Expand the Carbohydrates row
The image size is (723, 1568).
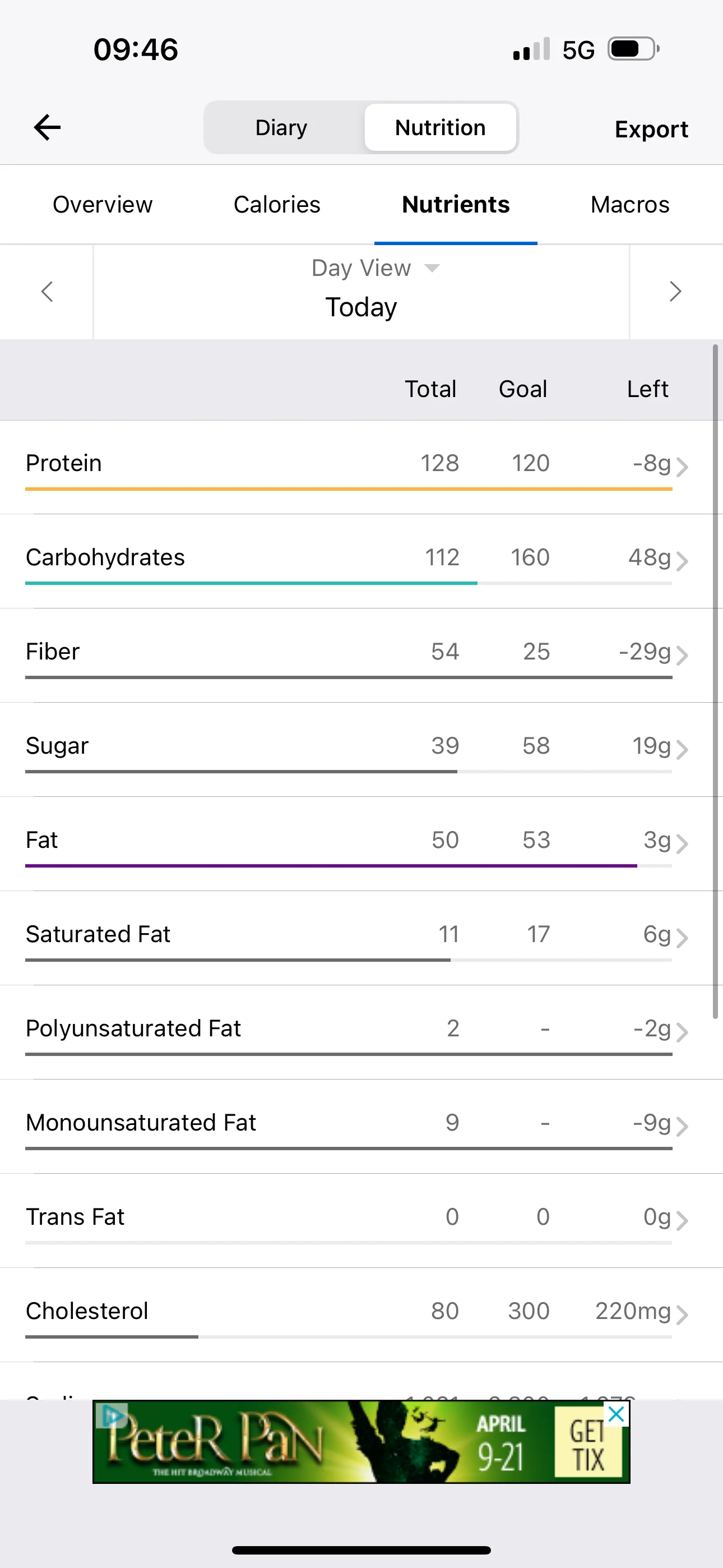[x=361, y=561]
